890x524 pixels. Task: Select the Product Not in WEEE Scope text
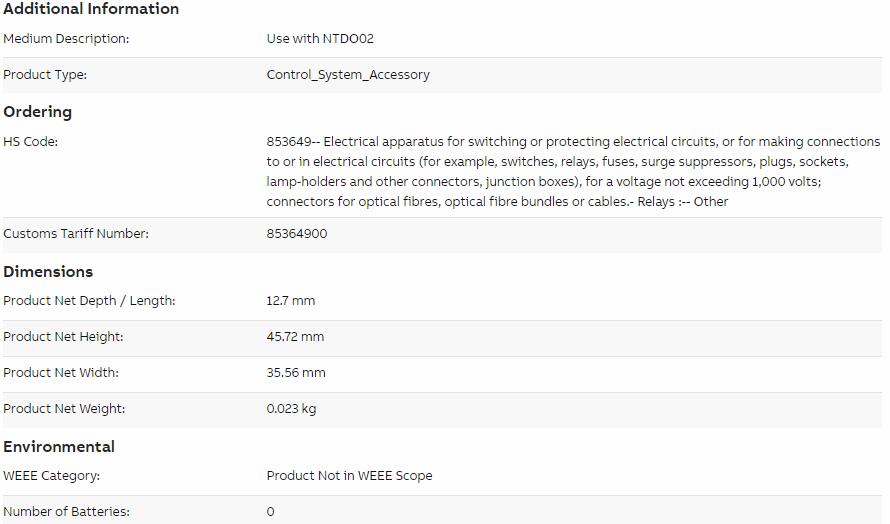349,476
